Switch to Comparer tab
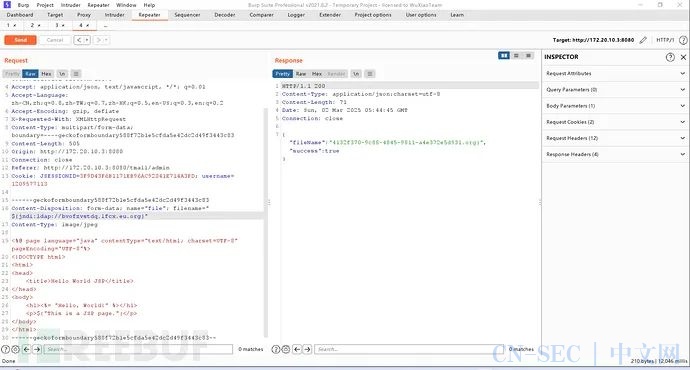Screen dimensions: 690x370 261,15
